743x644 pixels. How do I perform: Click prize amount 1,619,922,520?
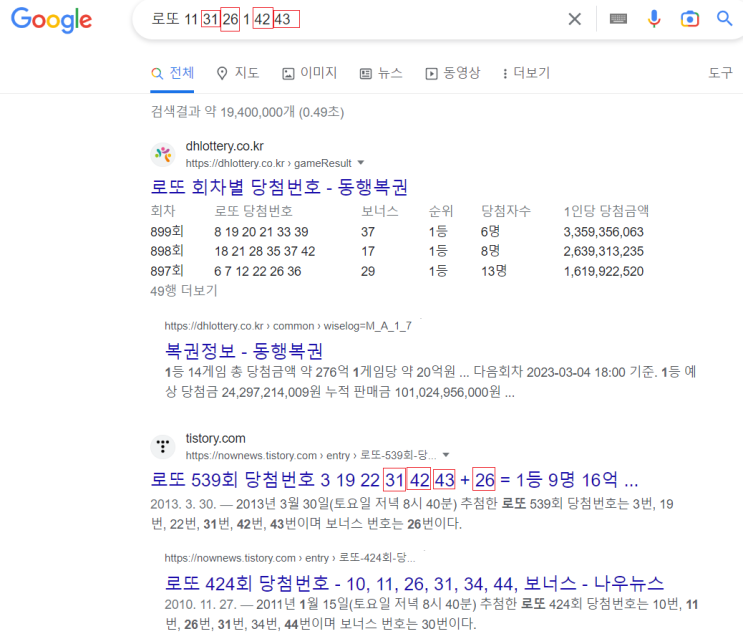click(x=604, y=271)
